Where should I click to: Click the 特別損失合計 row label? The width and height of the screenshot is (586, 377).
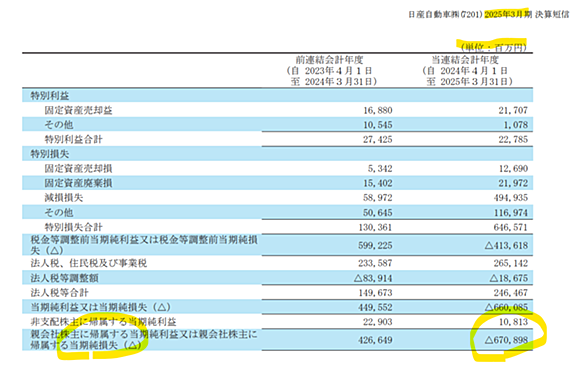(x=73, y=227)
